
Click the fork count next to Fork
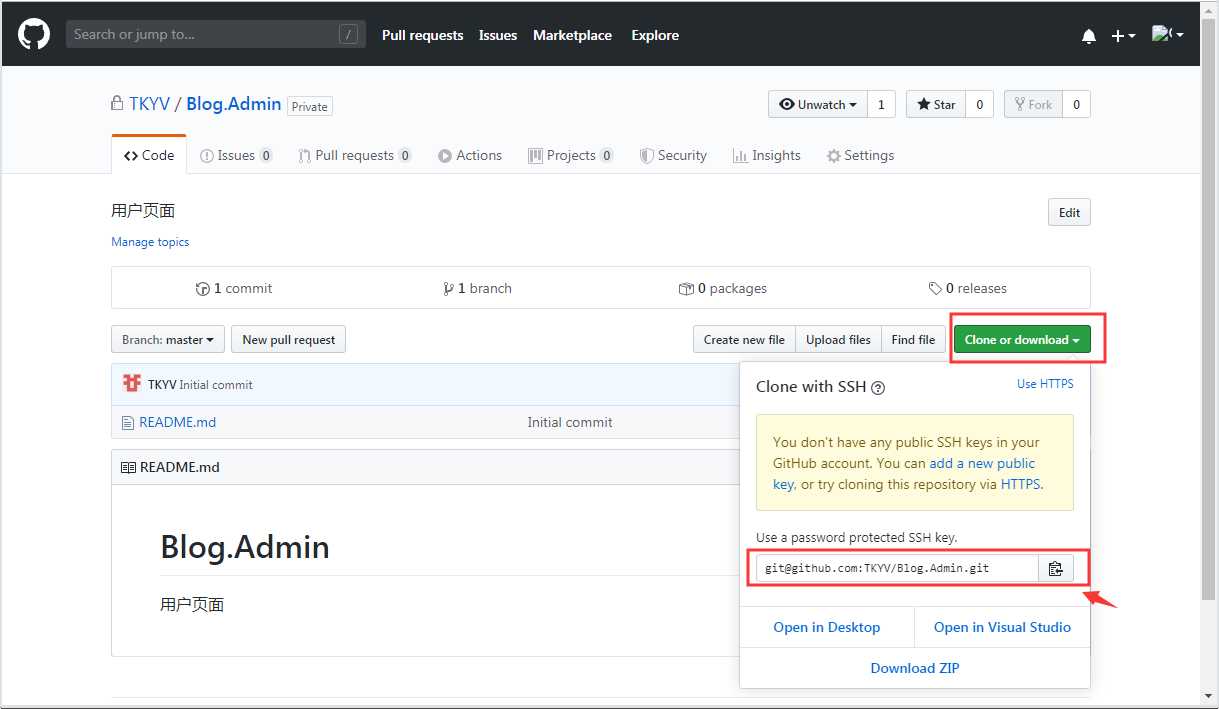coord(1076,104)
